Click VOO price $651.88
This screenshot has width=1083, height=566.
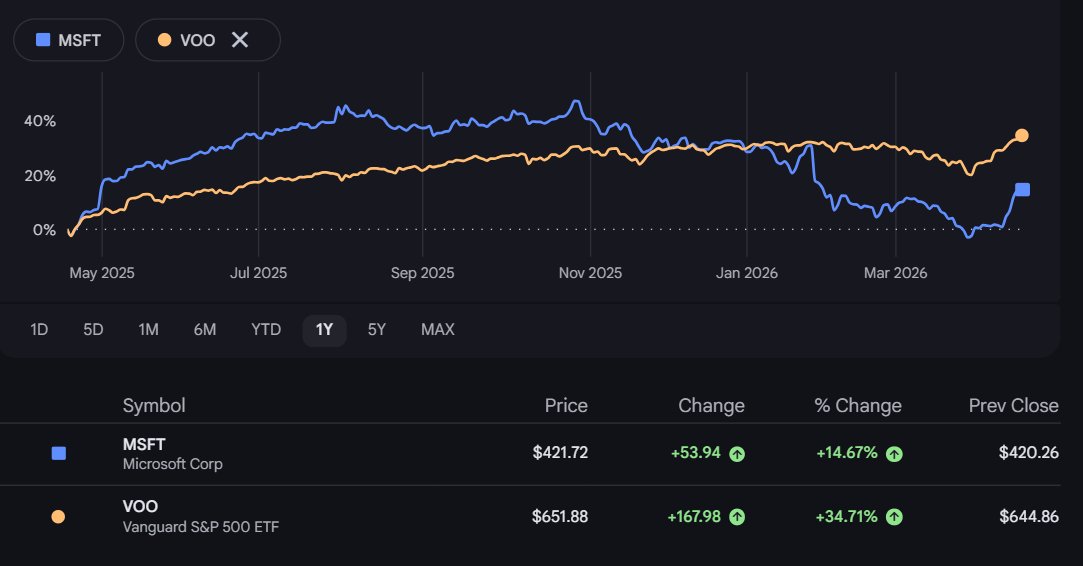tap(559, 516)
